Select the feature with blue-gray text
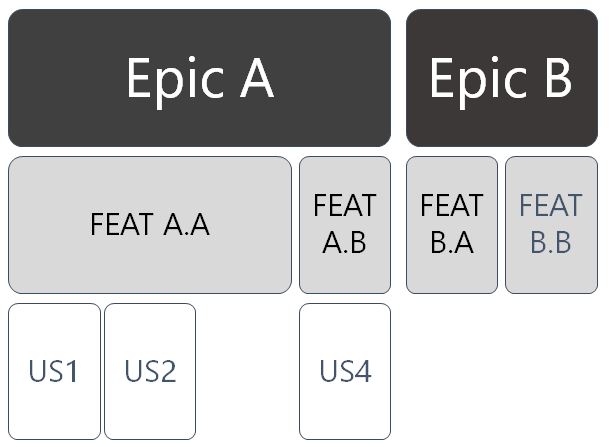This screenshot has width=610, height=447. [x=551, y=225]
